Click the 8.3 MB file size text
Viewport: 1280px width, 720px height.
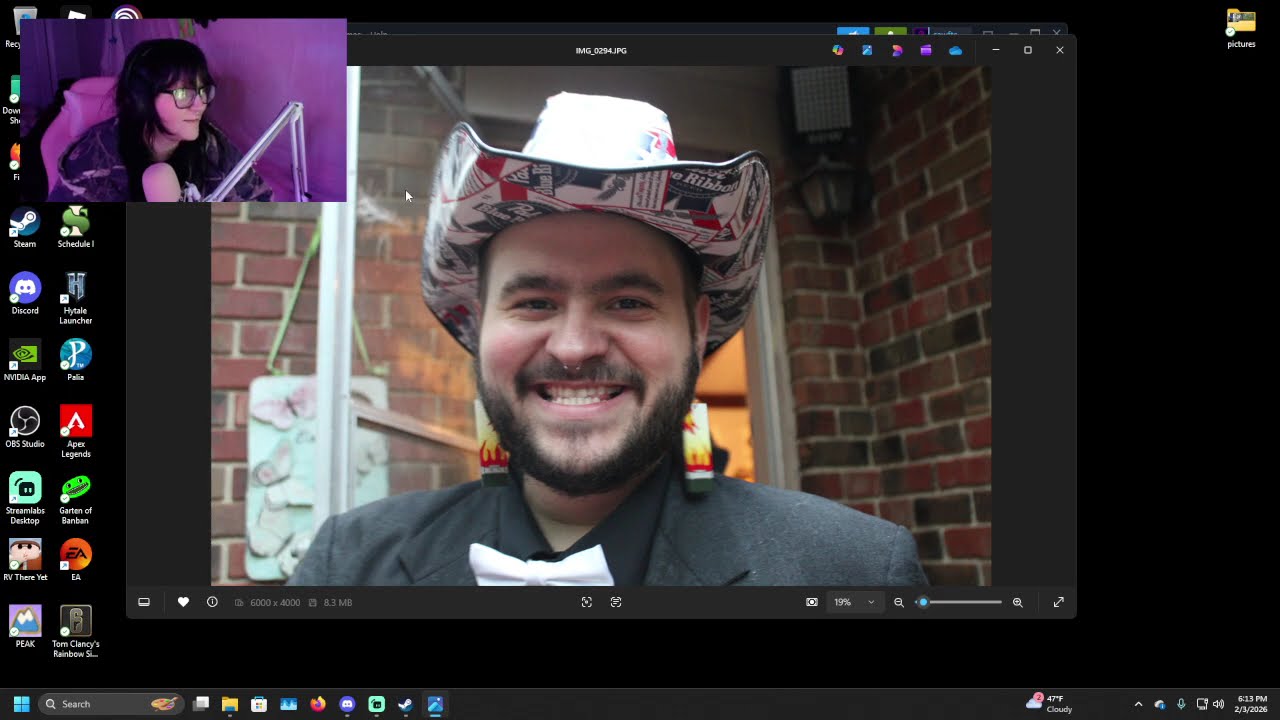pyautogui.click(x=338, y=602)
